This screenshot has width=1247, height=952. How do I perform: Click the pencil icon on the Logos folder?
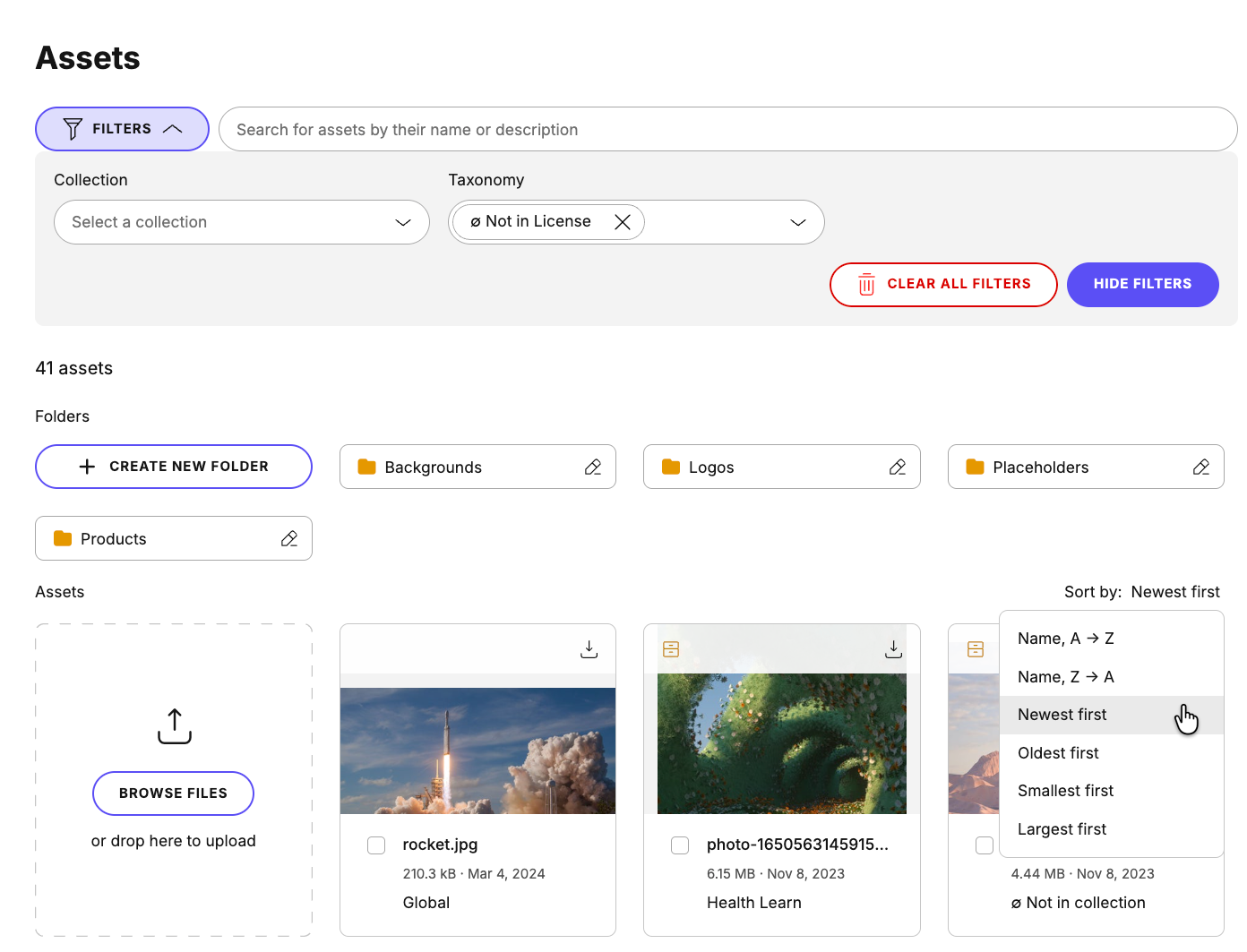click(898, 467)
